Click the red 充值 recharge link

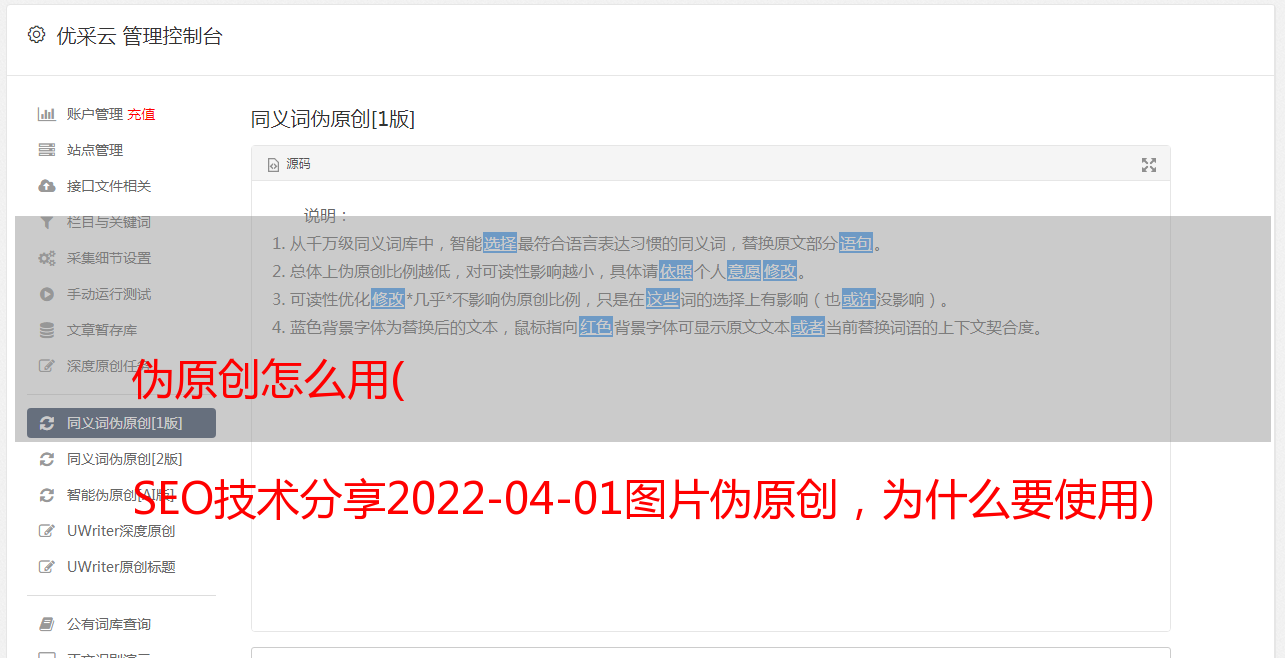[141, 114]
